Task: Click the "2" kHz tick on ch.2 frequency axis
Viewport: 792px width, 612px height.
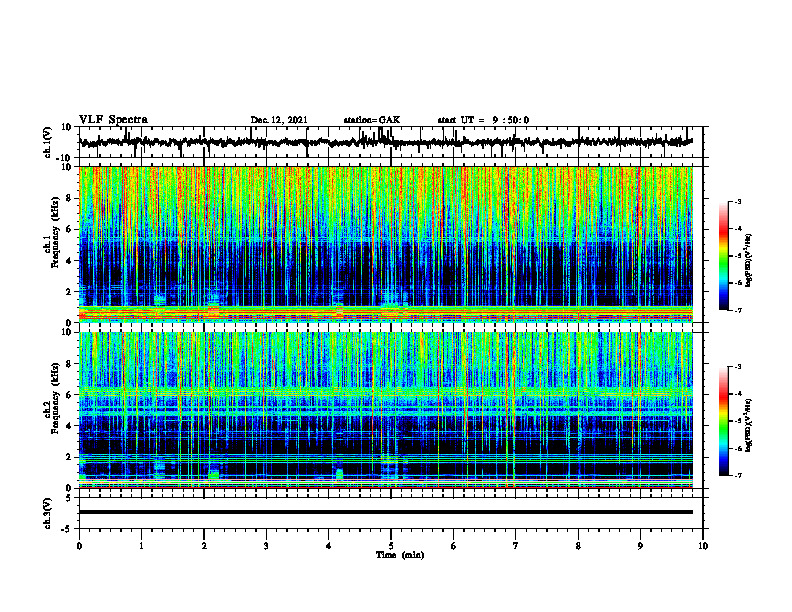Action: (69, 457)
